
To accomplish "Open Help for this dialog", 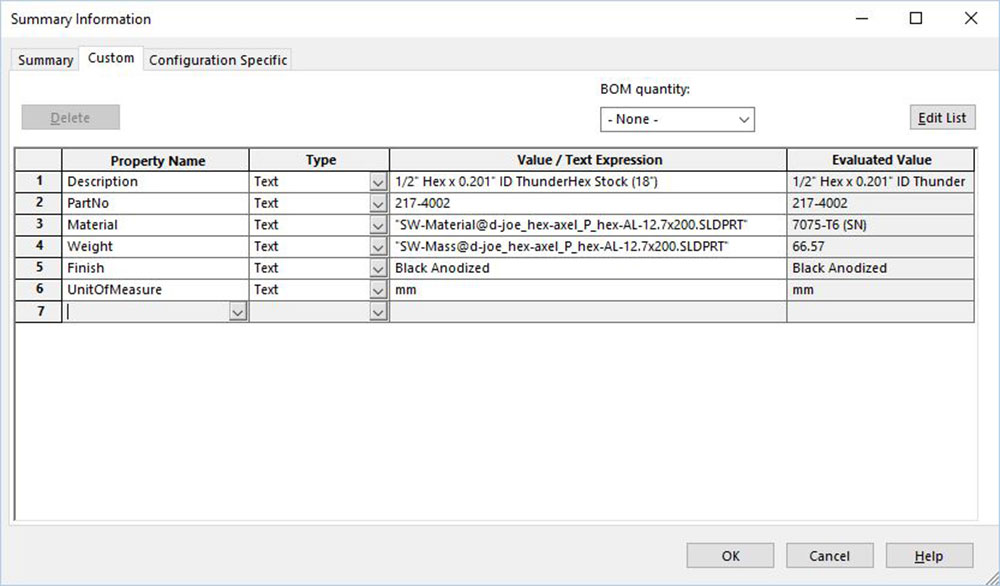I will (x=928, y=556).
